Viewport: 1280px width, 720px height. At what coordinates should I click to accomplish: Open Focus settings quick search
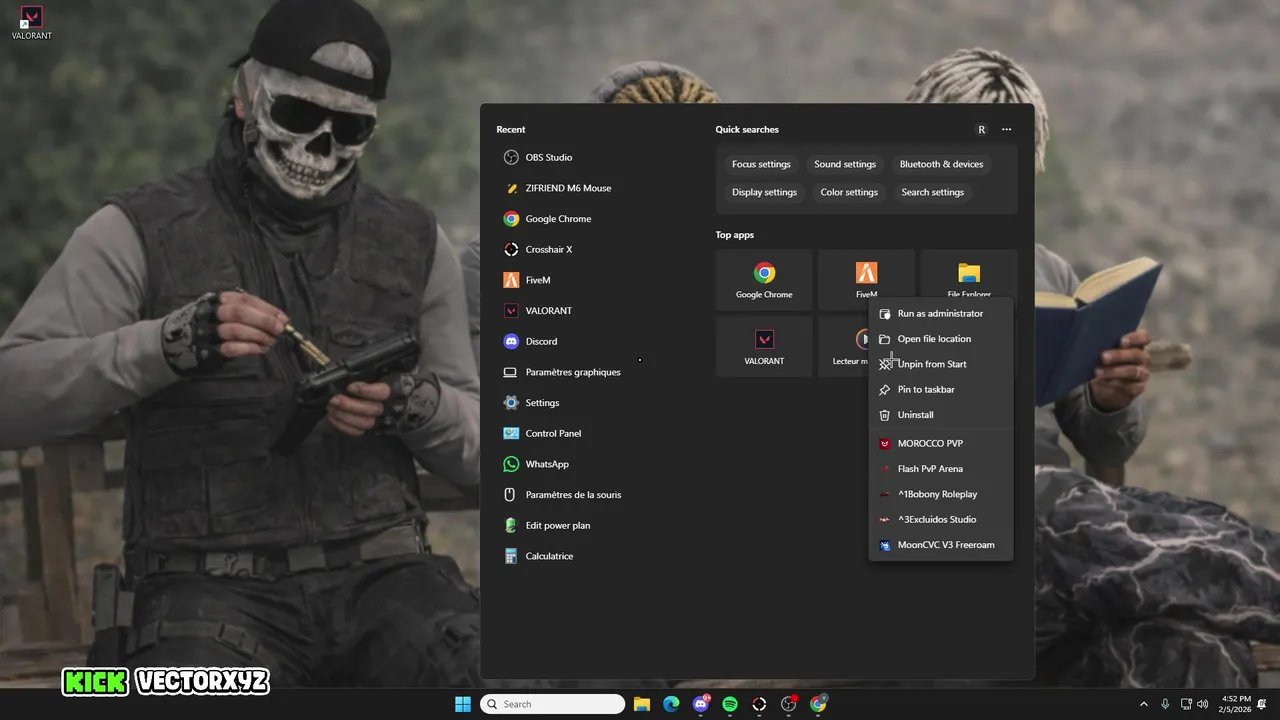click(761, 164)
